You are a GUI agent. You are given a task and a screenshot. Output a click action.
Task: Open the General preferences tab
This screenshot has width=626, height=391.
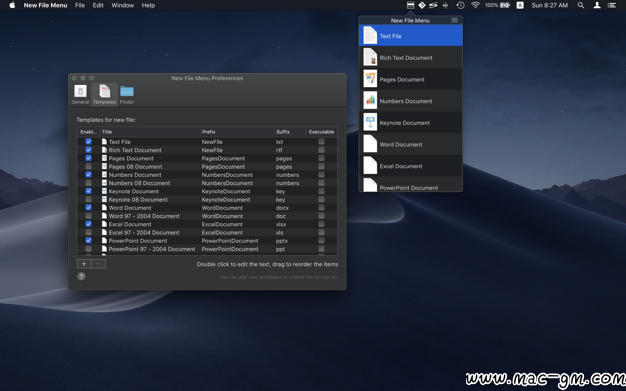click(x=80, y=94)
